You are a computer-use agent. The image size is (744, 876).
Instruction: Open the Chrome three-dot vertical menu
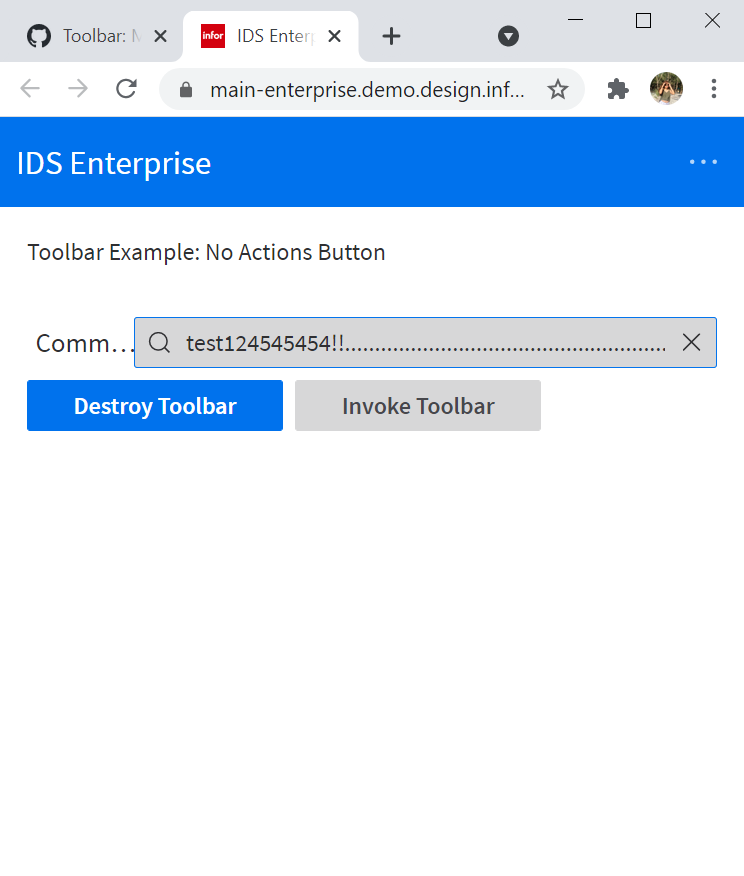coord(714,89)
